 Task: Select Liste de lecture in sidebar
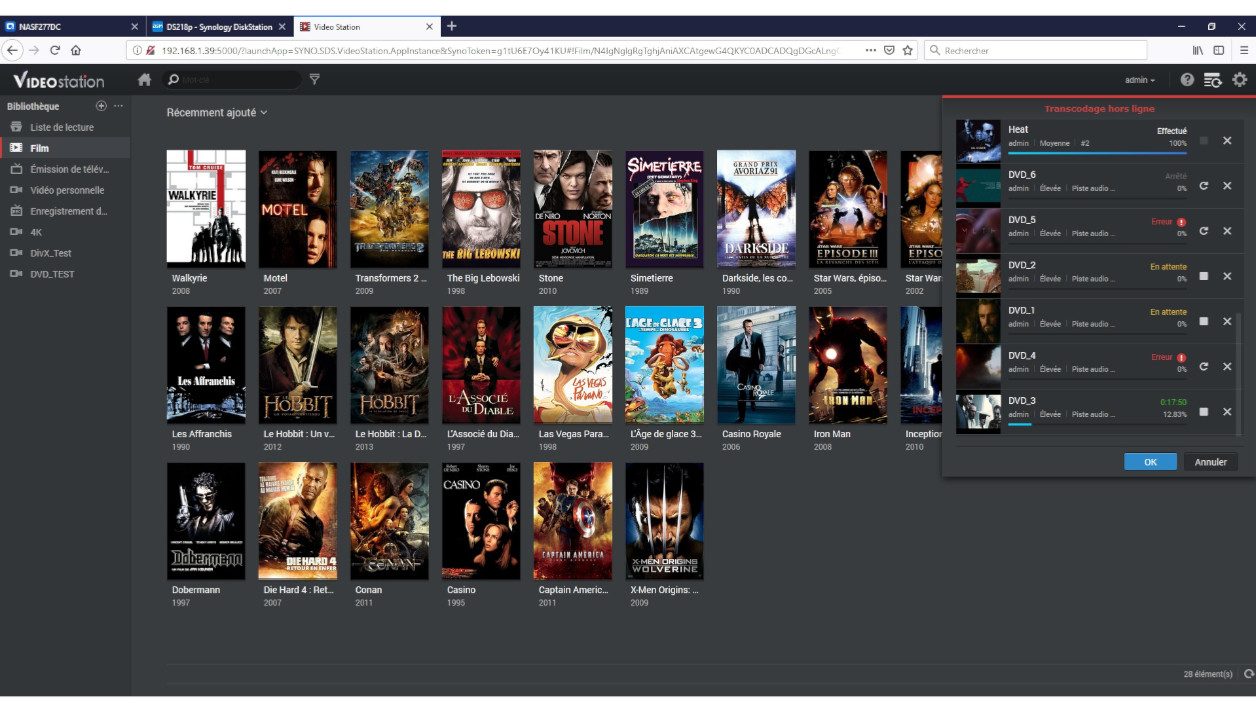[65, 127]
